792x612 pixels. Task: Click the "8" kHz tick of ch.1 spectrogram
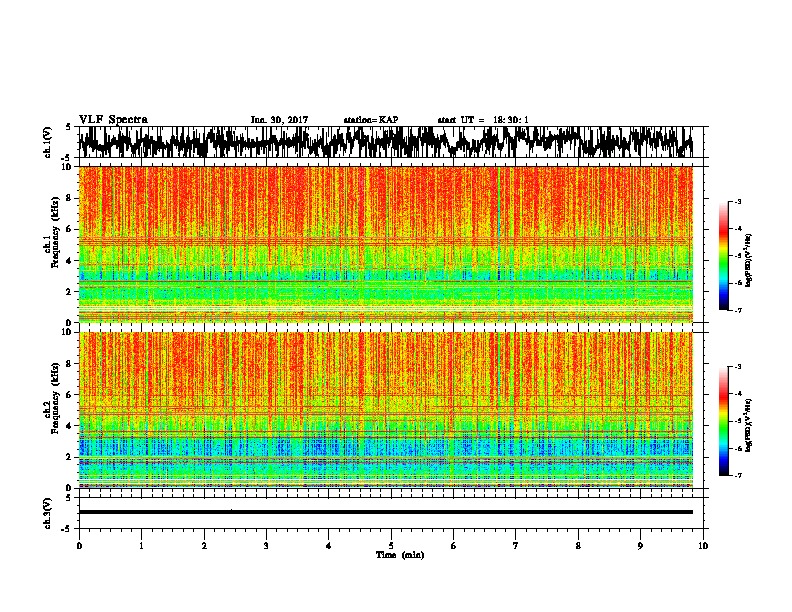point(69,198)
